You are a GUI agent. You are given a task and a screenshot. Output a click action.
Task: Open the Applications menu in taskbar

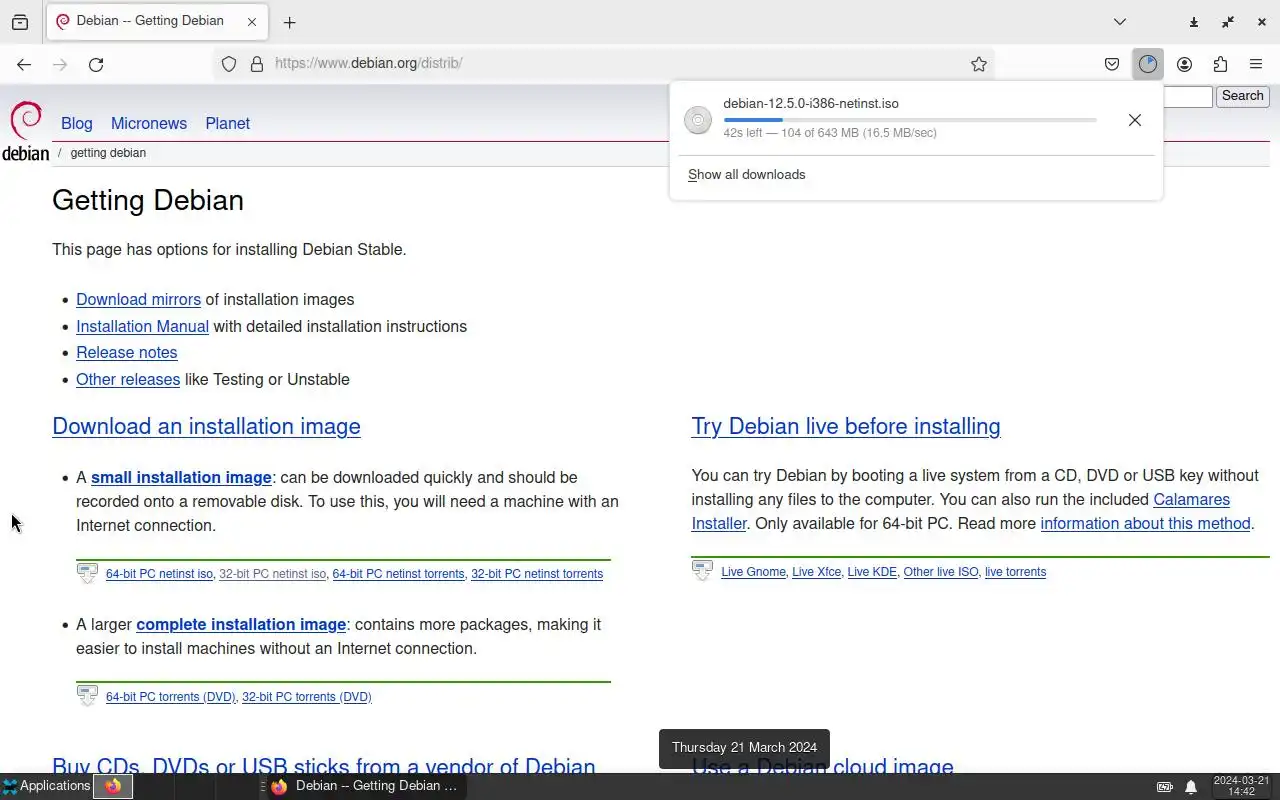[x=46, y=786]
